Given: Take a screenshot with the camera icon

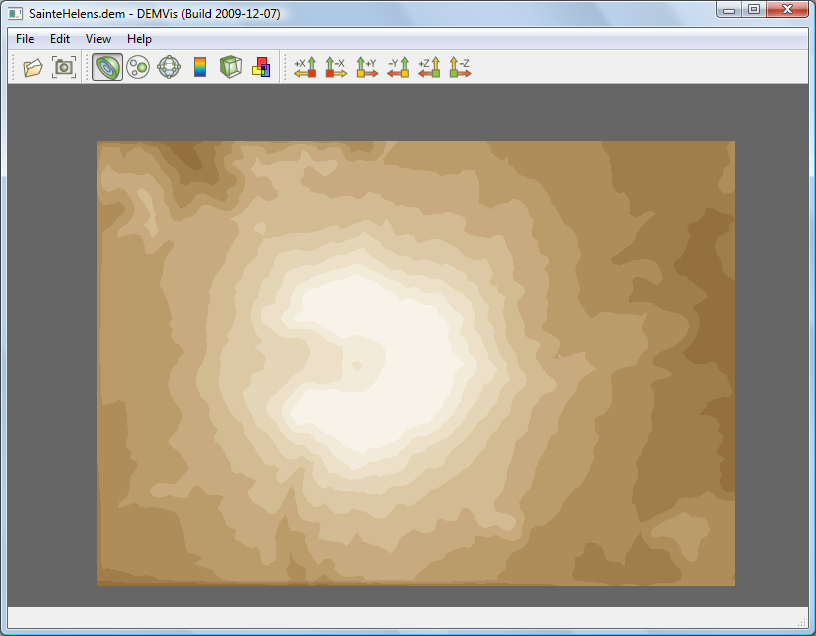Looking at the screenshot, I should (x=64, y=68).
